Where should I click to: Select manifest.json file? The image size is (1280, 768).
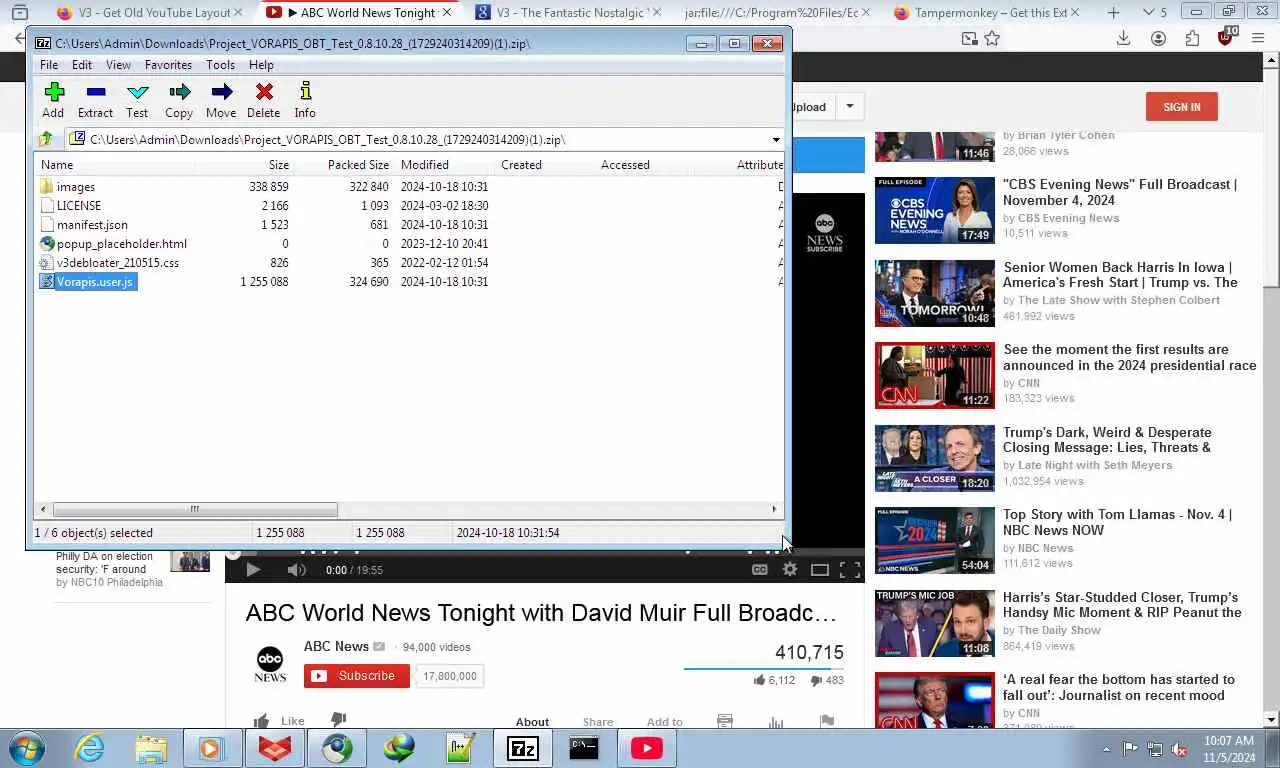click(x=92, y=225)
